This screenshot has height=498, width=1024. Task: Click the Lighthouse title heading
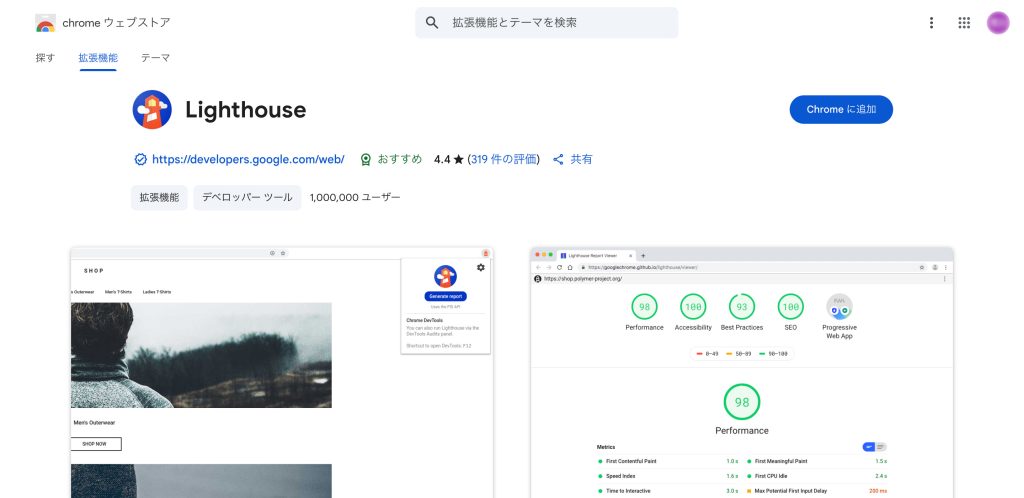click(x=246, y=110)
